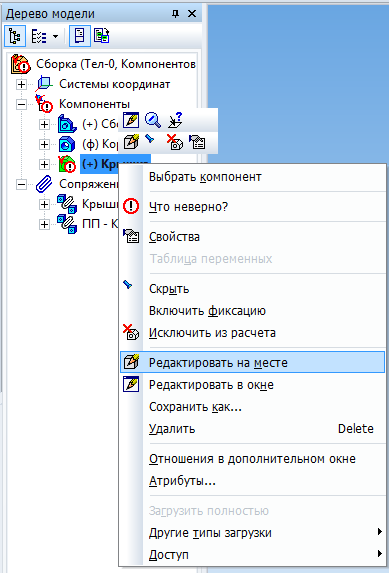The height and width of the screenshot is (573, 389).
Task: Expand the ПП - К mate node
Action: (44, 224)
